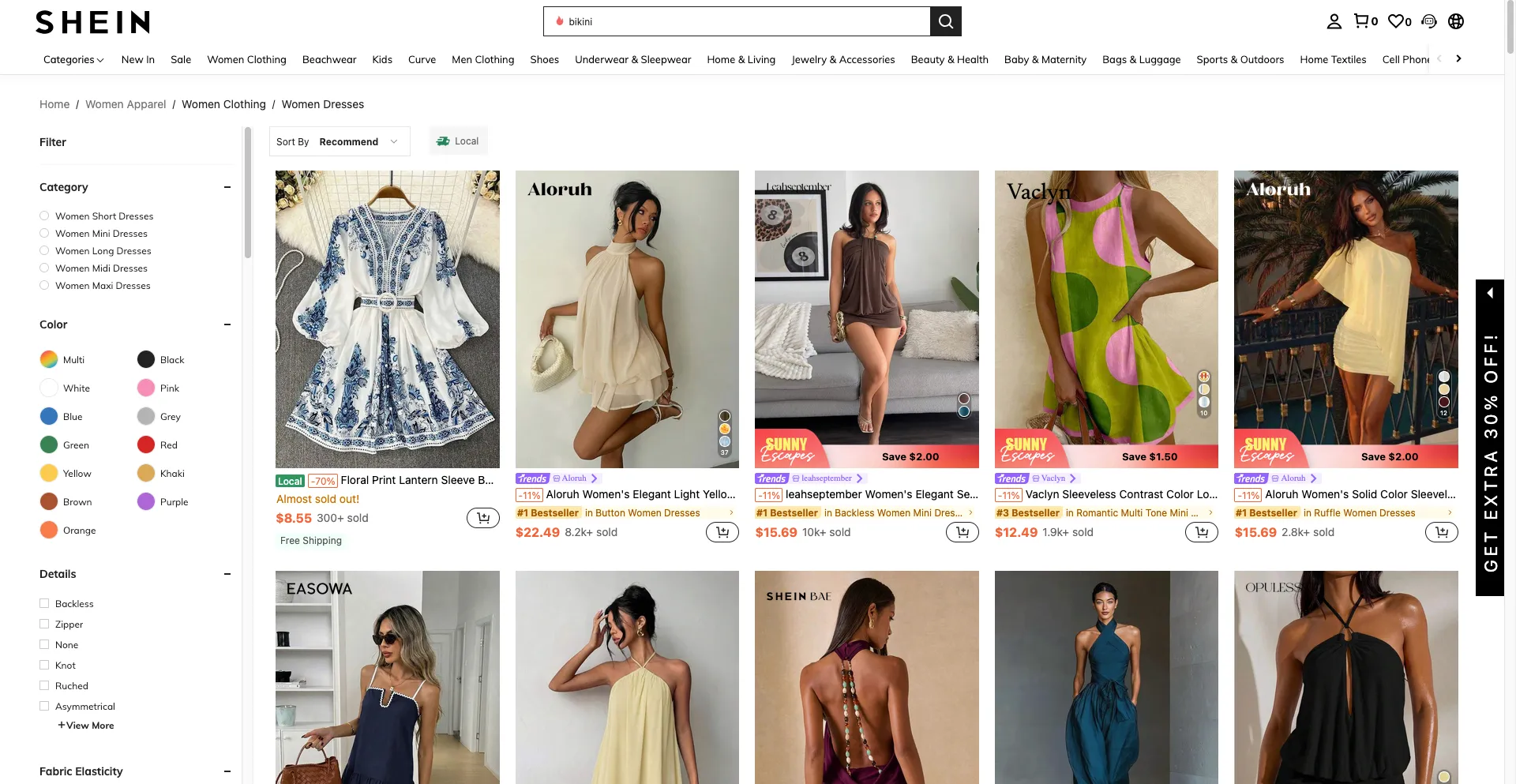Select Women Mini Dresses radio option
The image size is (1516, 784).
(x=44, y=233)
